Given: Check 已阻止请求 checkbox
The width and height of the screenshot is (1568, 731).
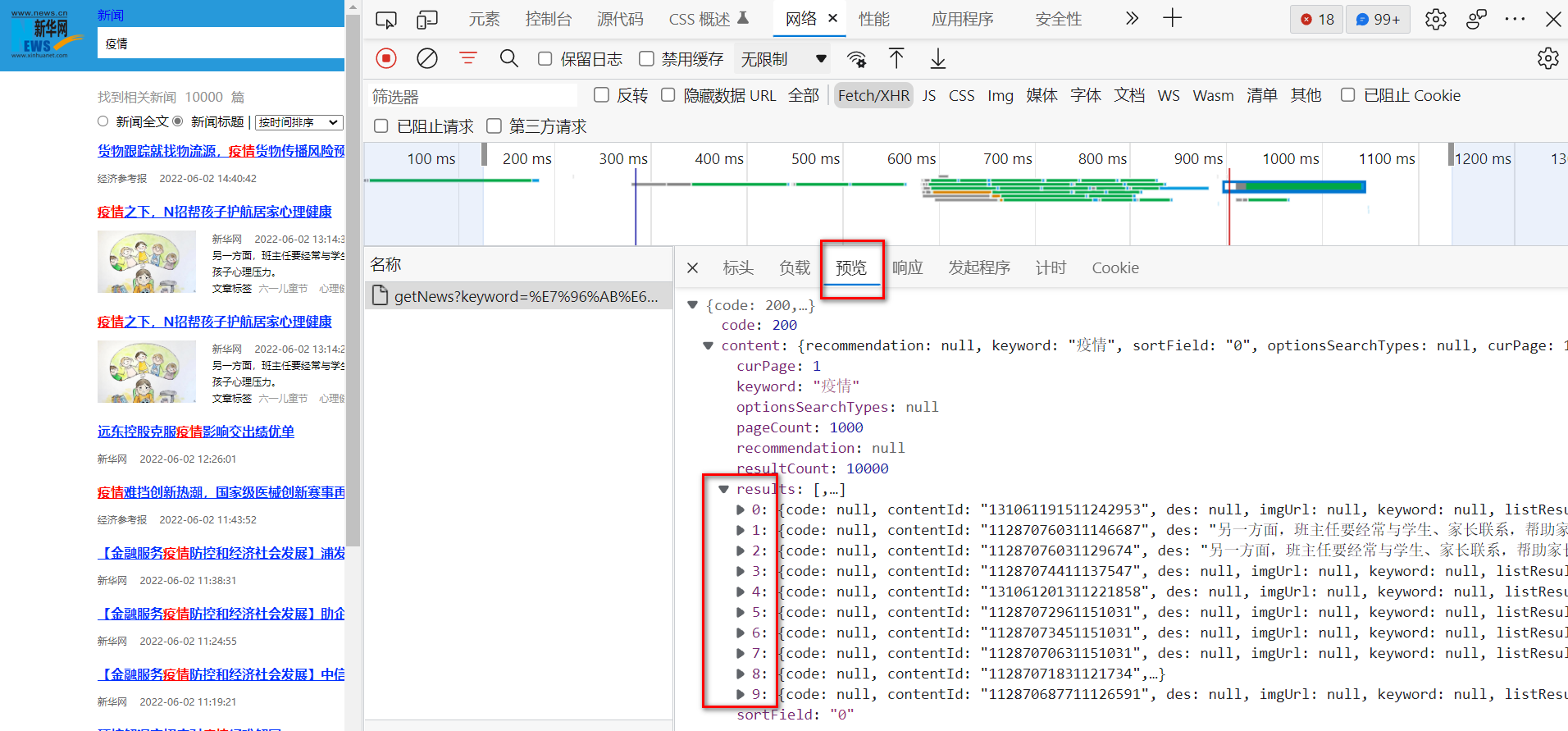Looking at the screenshot, I should [381, 126].
